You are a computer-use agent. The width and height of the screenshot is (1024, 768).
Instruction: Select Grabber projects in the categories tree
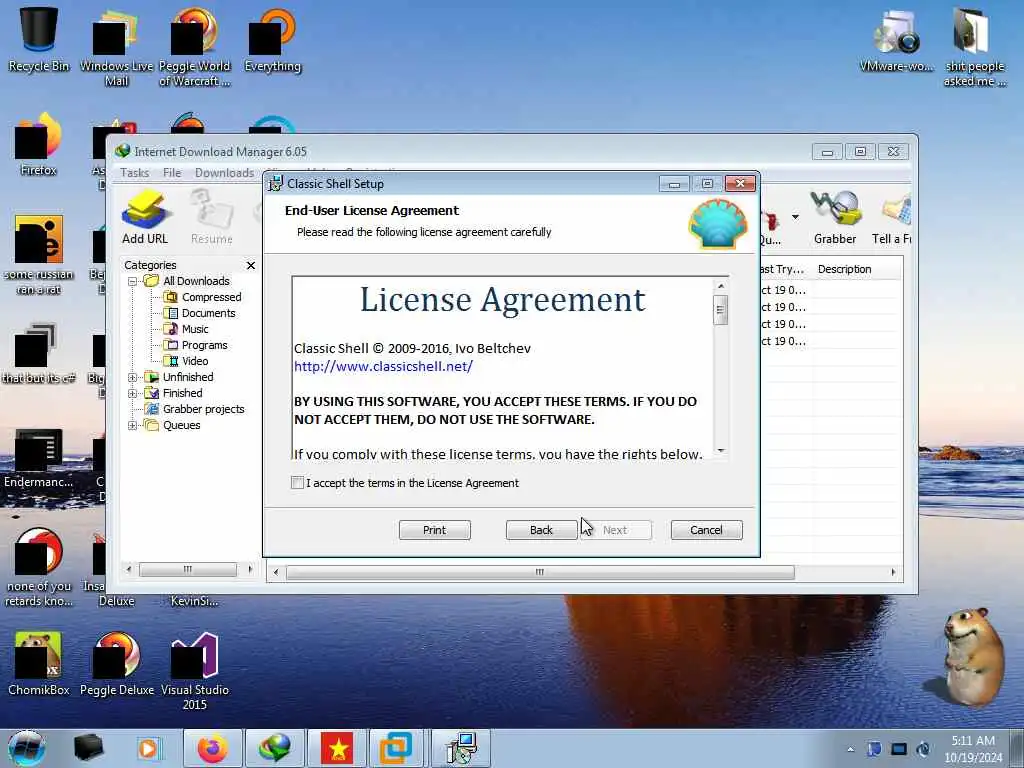point(203,409)
